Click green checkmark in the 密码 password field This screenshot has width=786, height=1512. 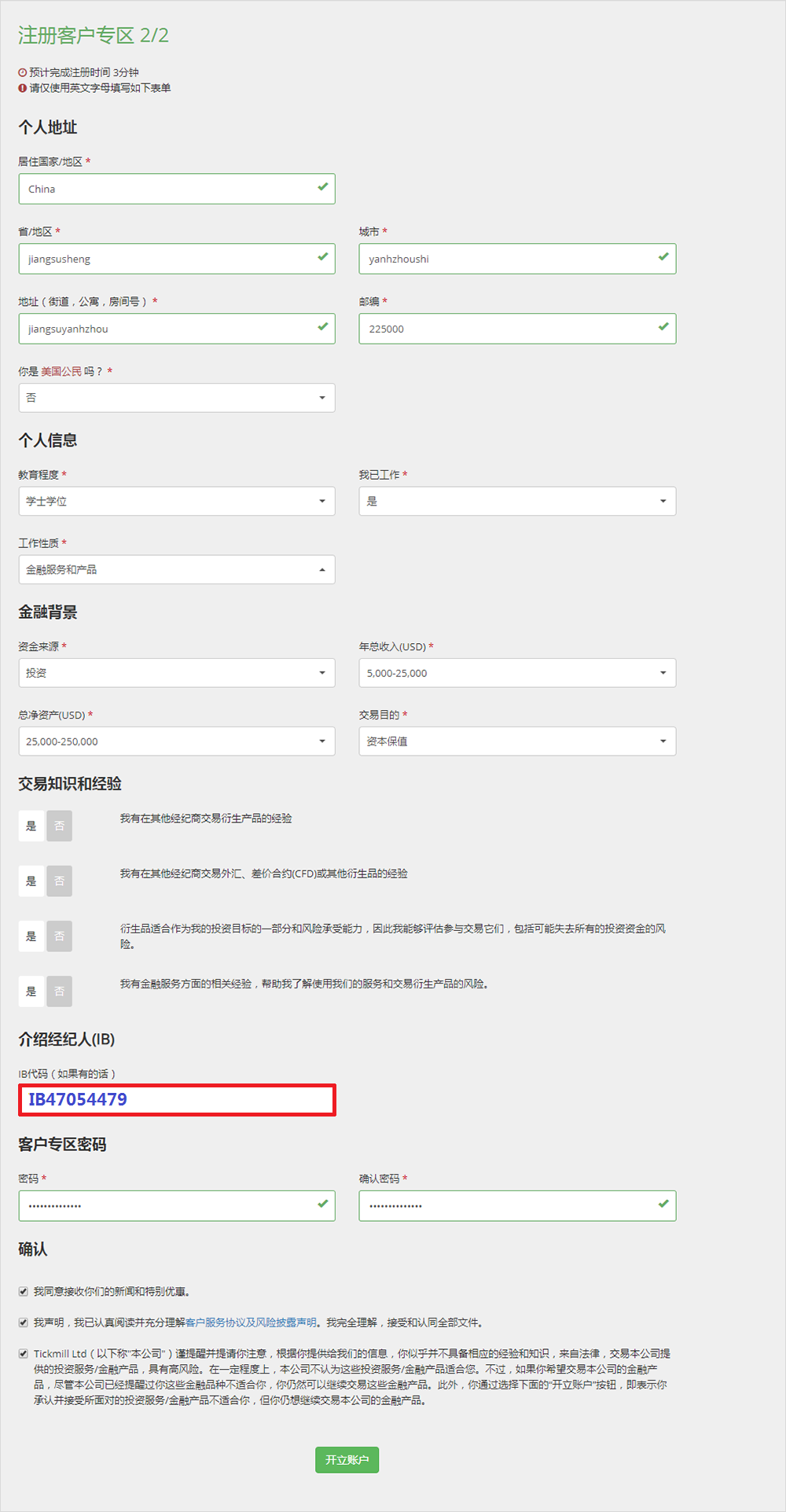322,1204
